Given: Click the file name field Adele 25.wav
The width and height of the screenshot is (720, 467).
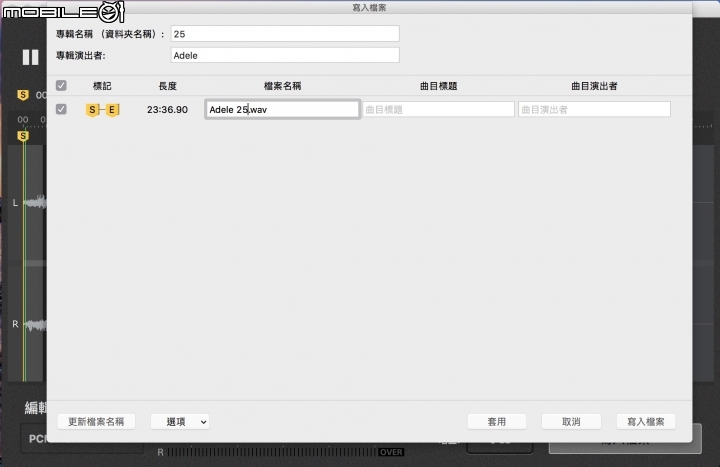Looking at the screenshot, I should [282, 109].
